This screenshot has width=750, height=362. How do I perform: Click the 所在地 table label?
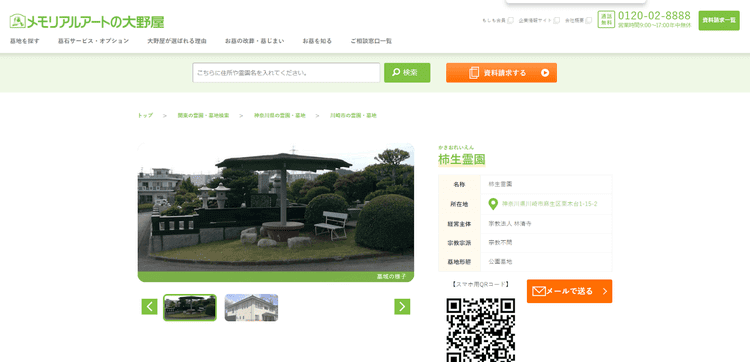pyautogui.click(x=459, y=204)
